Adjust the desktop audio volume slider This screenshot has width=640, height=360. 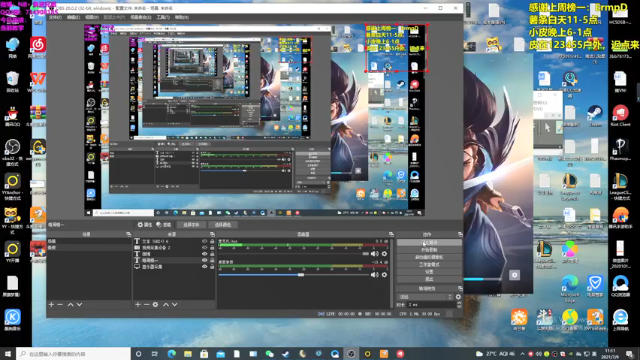point(294,275)
